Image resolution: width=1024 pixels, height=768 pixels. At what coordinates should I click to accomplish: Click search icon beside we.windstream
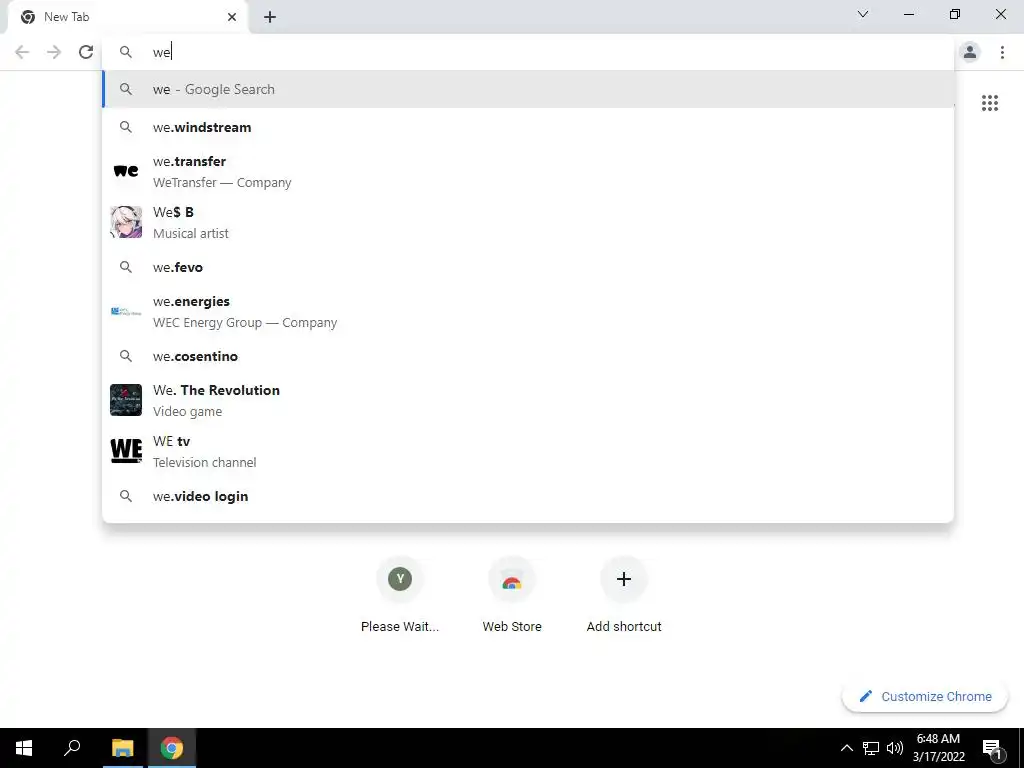tap(126, 127)
